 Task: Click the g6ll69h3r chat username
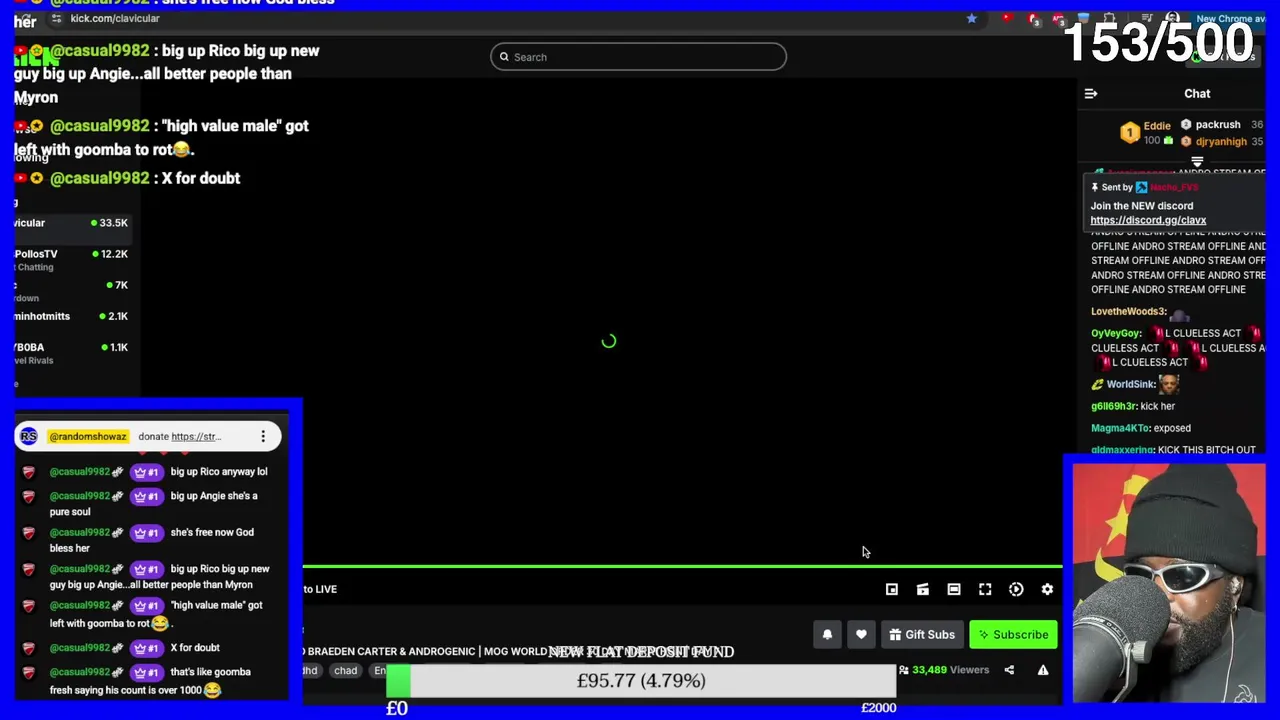(1112, 406)
